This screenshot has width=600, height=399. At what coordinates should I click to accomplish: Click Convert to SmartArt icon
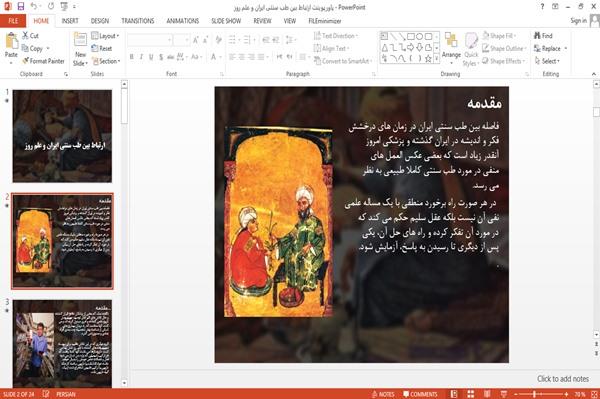pyautogui.click(x=317, y=61)
